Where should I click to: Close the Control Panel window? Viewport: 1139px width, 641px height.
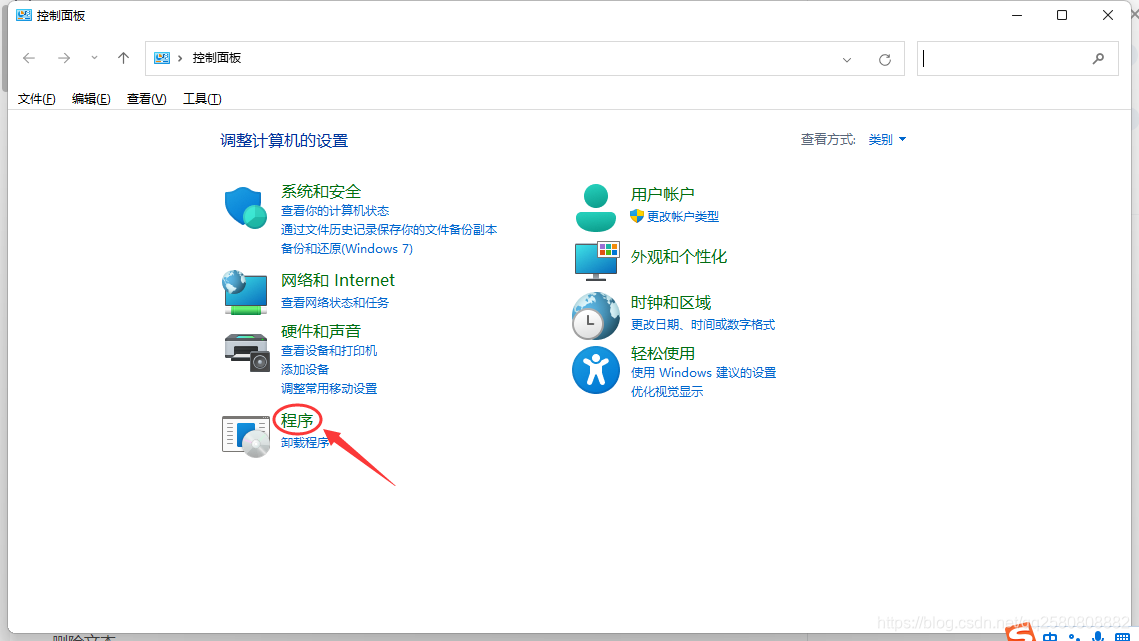[x=1108, y=15]
